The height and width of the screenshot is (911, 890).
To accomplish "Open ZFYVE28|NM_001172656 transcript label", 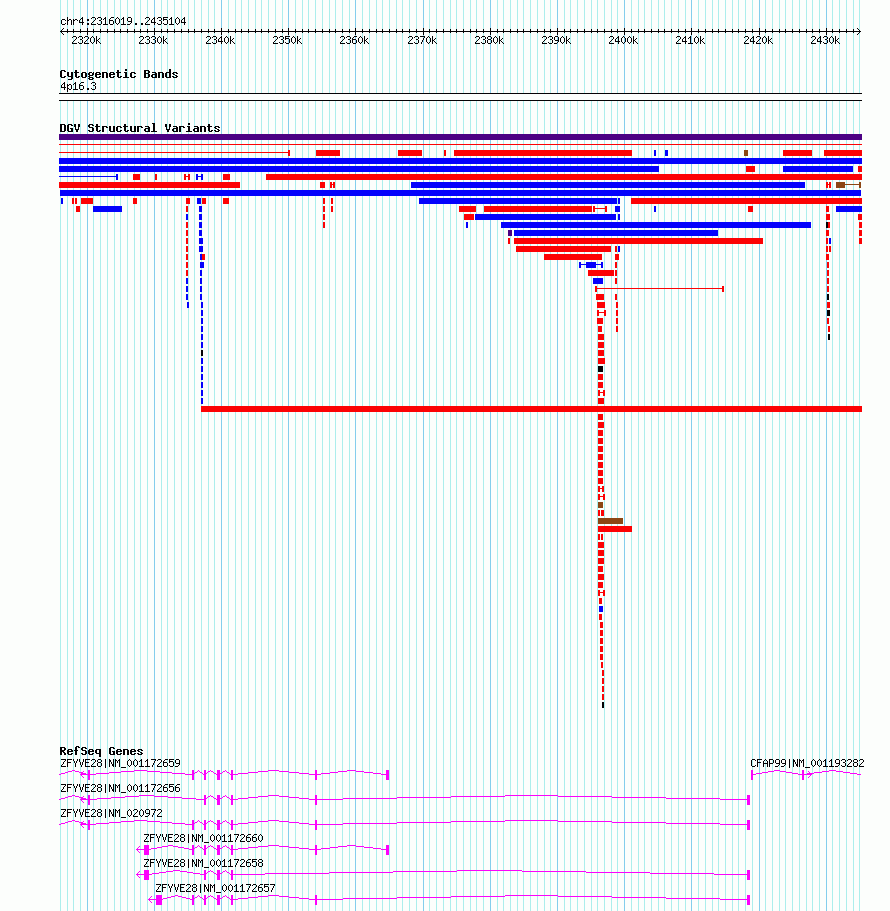I will click(x=120, y=788).
